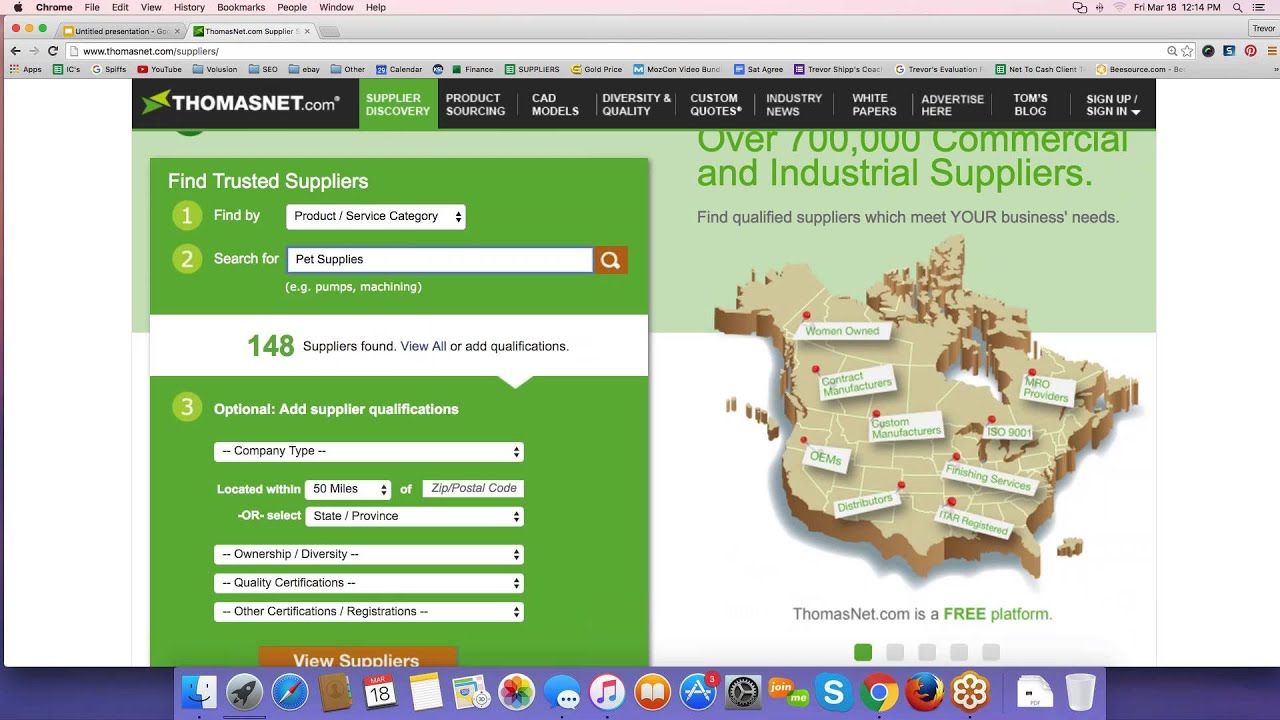Launch Firefox from the dock
1280x720 pixels.
coord(924,692)
